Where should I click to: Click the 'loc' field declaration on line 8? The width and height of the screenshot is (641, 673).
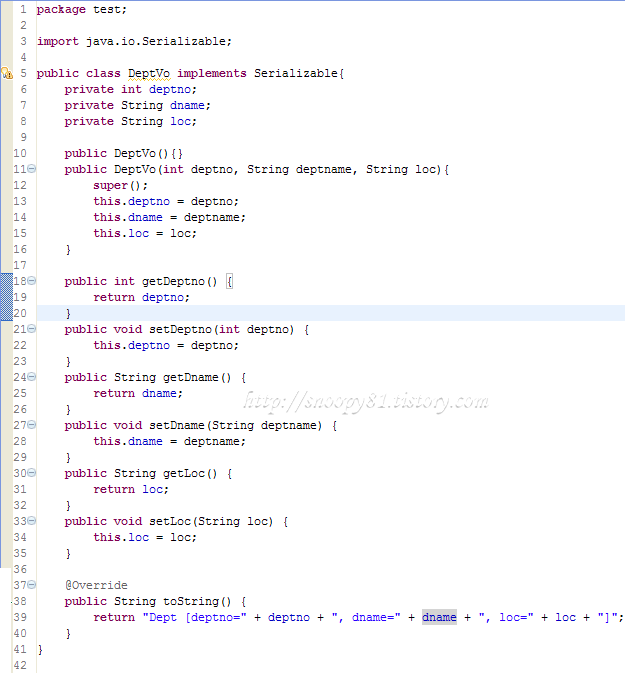[x=180, y=121]
